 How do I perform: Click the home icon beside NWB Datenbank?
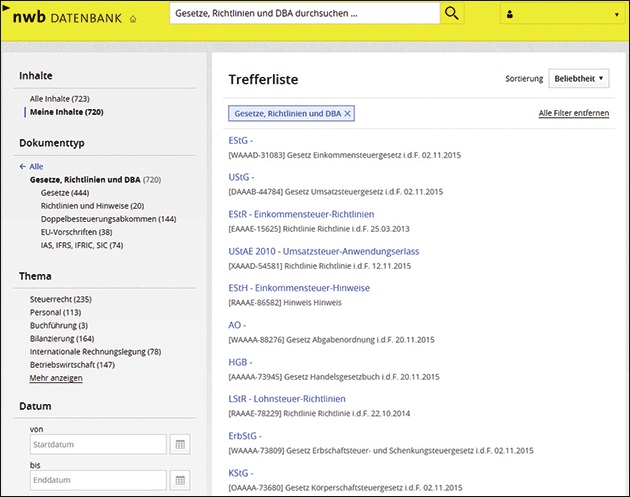click(133, 18)
